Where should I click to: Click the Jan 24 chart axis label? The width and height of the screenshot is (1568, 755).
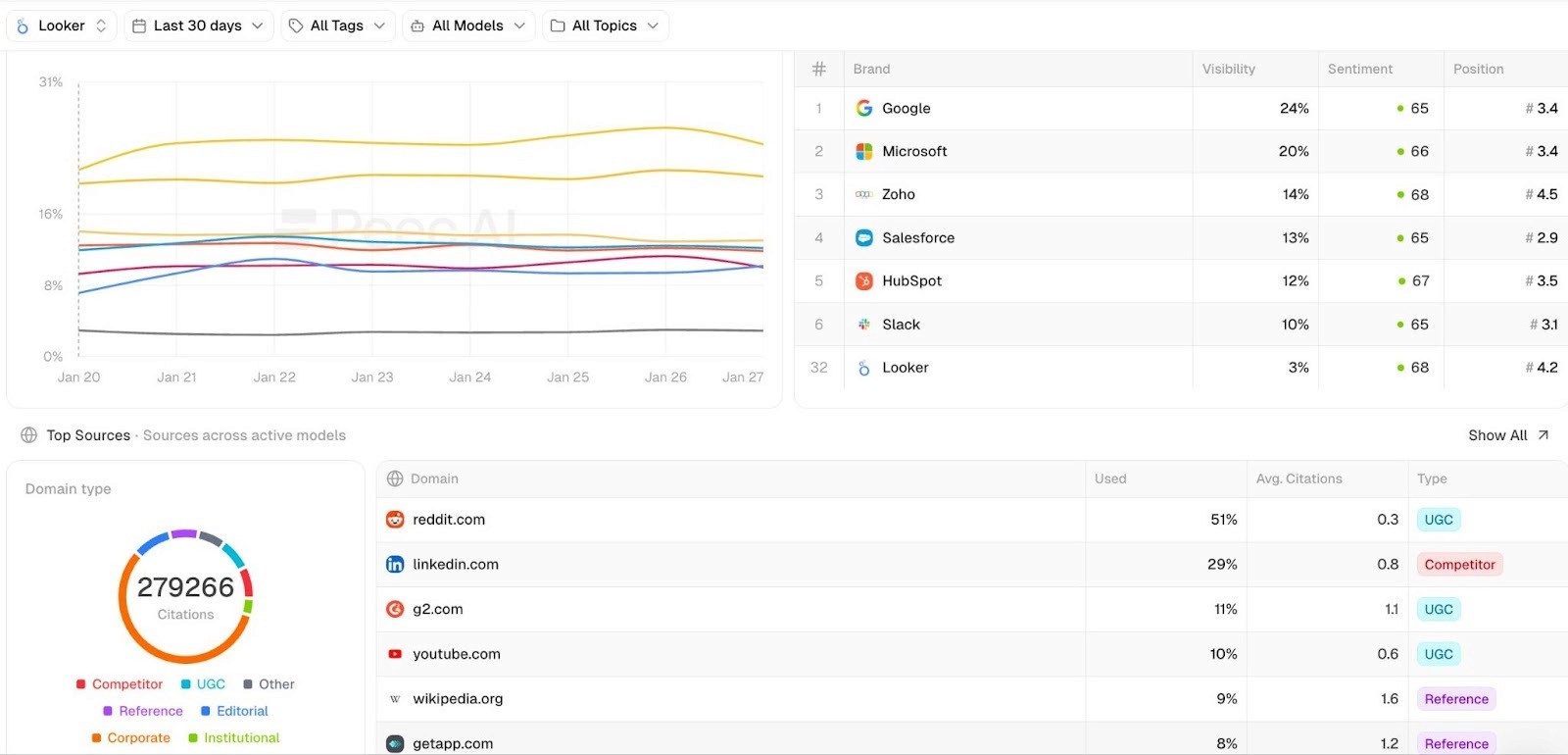(470, 377)
